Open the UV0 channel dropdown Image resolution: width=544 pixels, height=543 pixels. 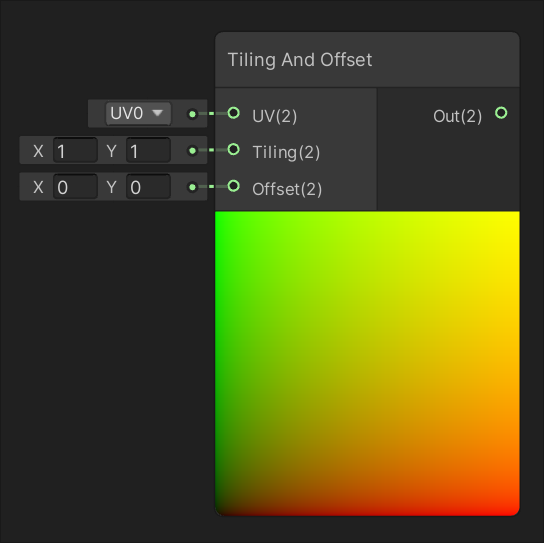(x=138, y=113)
